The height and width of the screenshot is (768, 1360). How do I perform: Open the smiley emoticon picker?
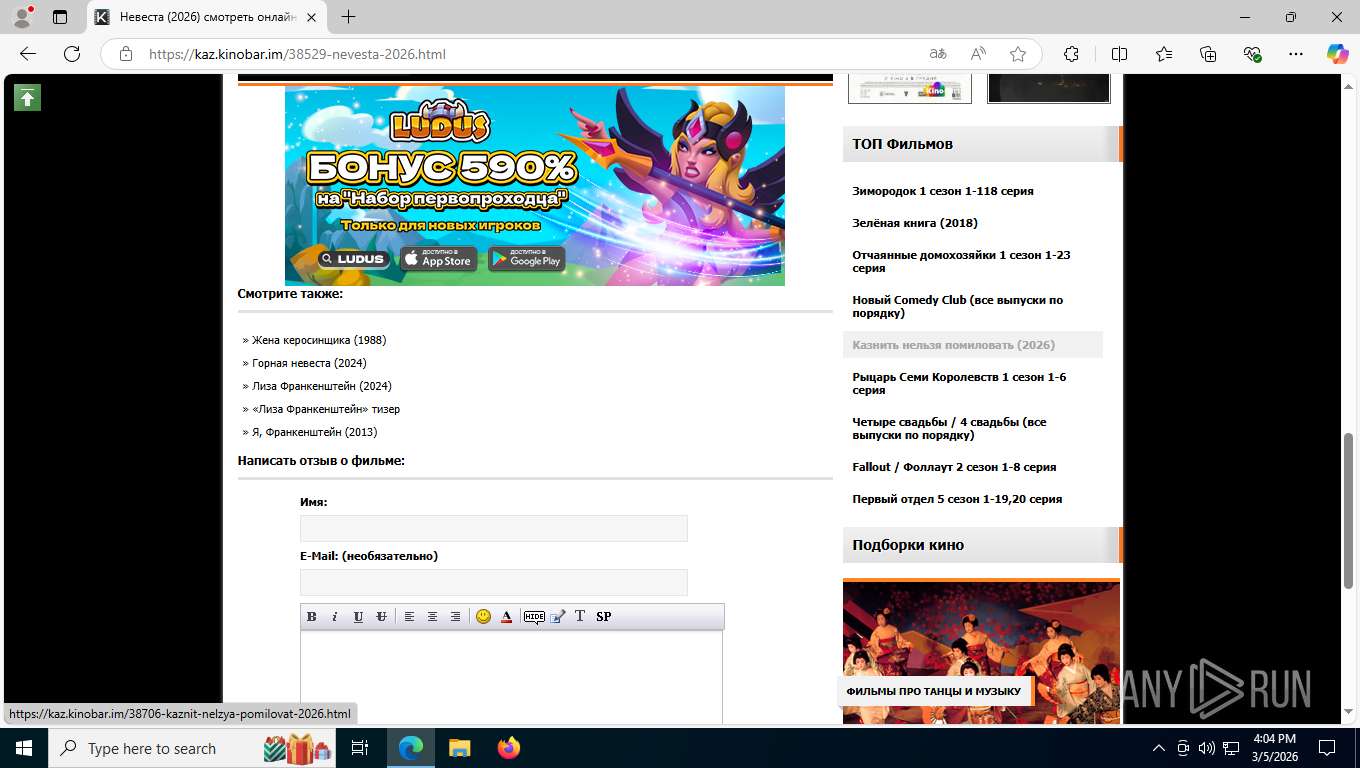tap(483, 617)
